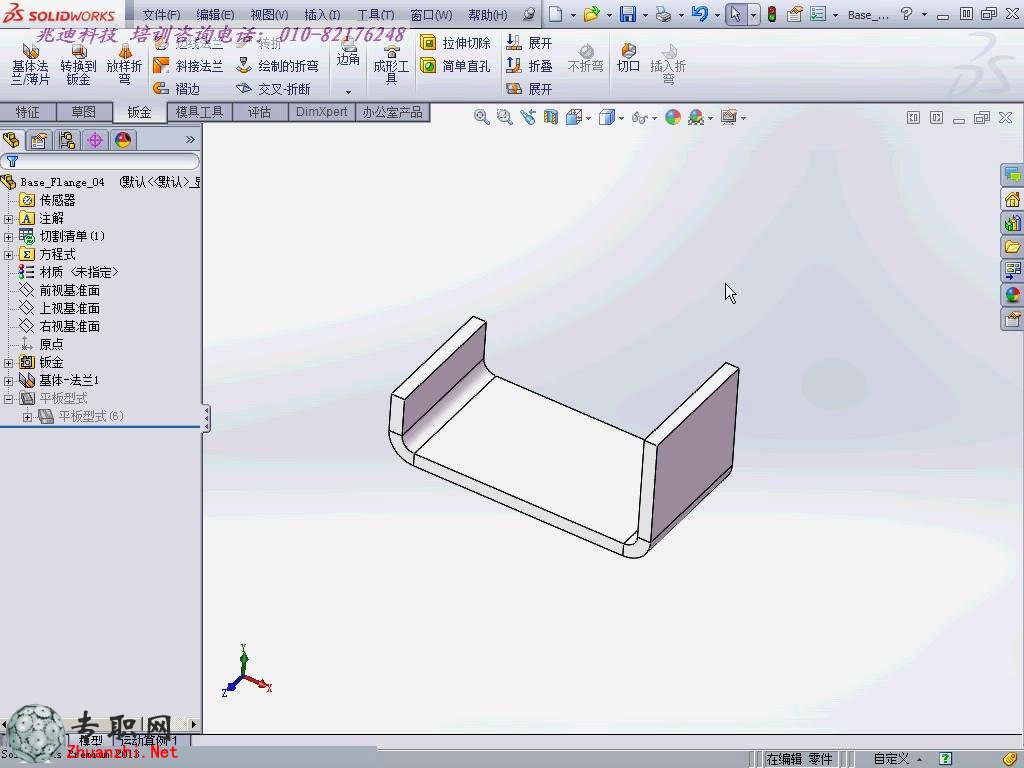Click 自定义 in the status bar

click(891, 759)
